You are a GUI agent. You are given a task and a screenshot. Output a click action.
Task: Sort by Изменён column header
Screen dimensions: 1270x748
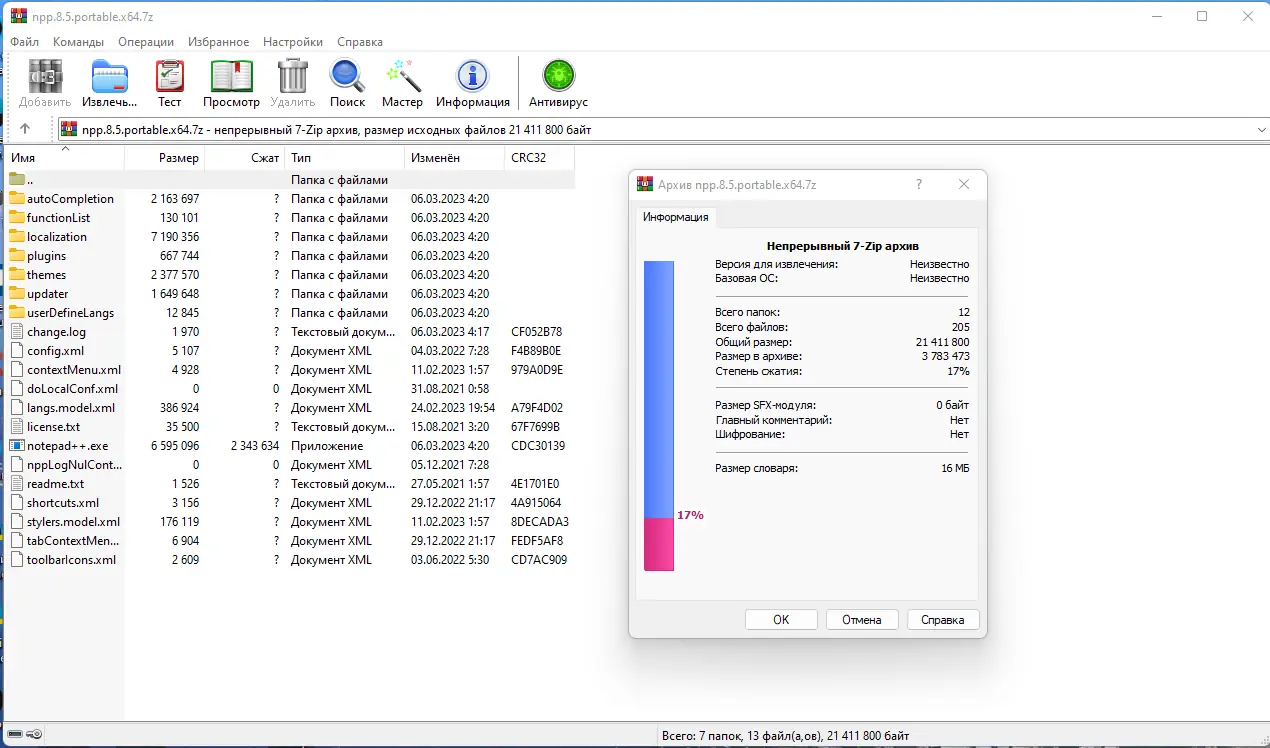pyautogui.click(x=454, y=158)
